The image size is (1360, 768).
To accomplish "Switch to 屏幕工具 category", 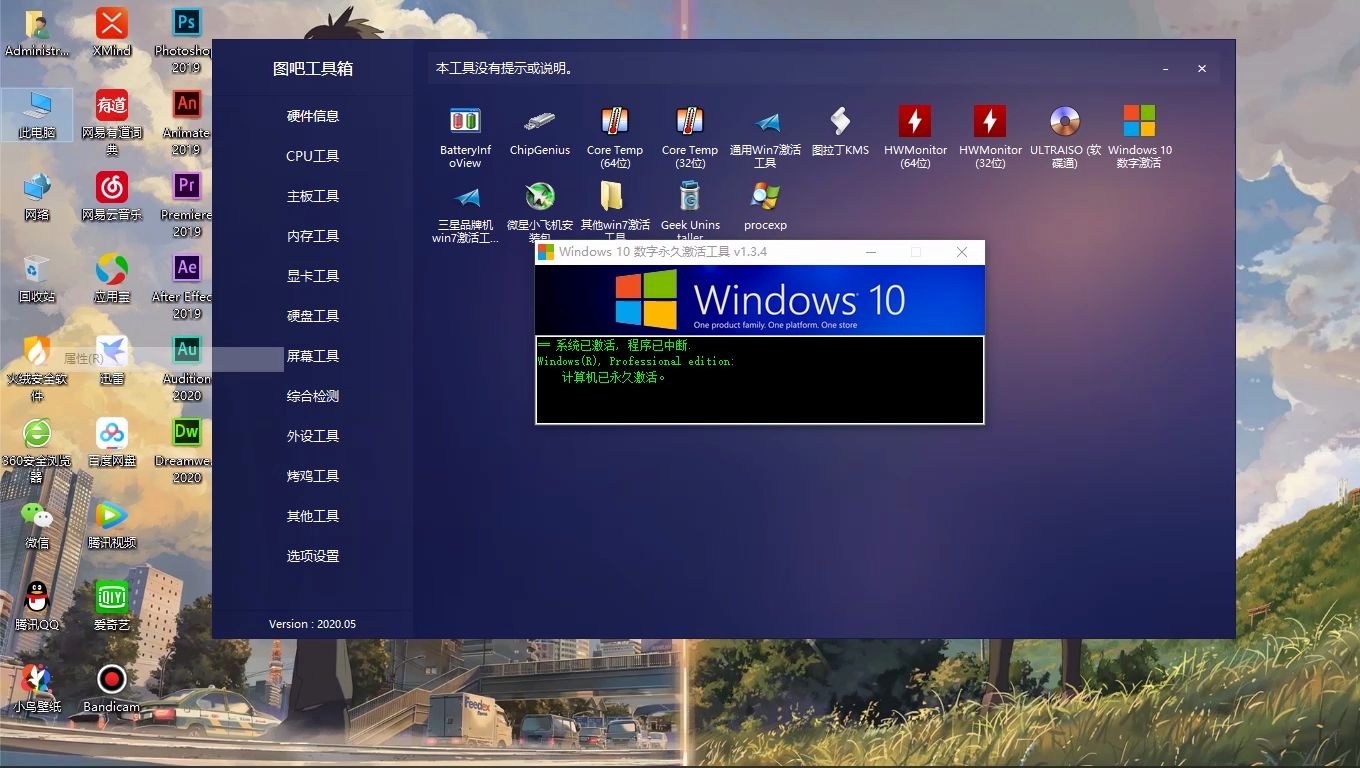I will coord(313,356).
